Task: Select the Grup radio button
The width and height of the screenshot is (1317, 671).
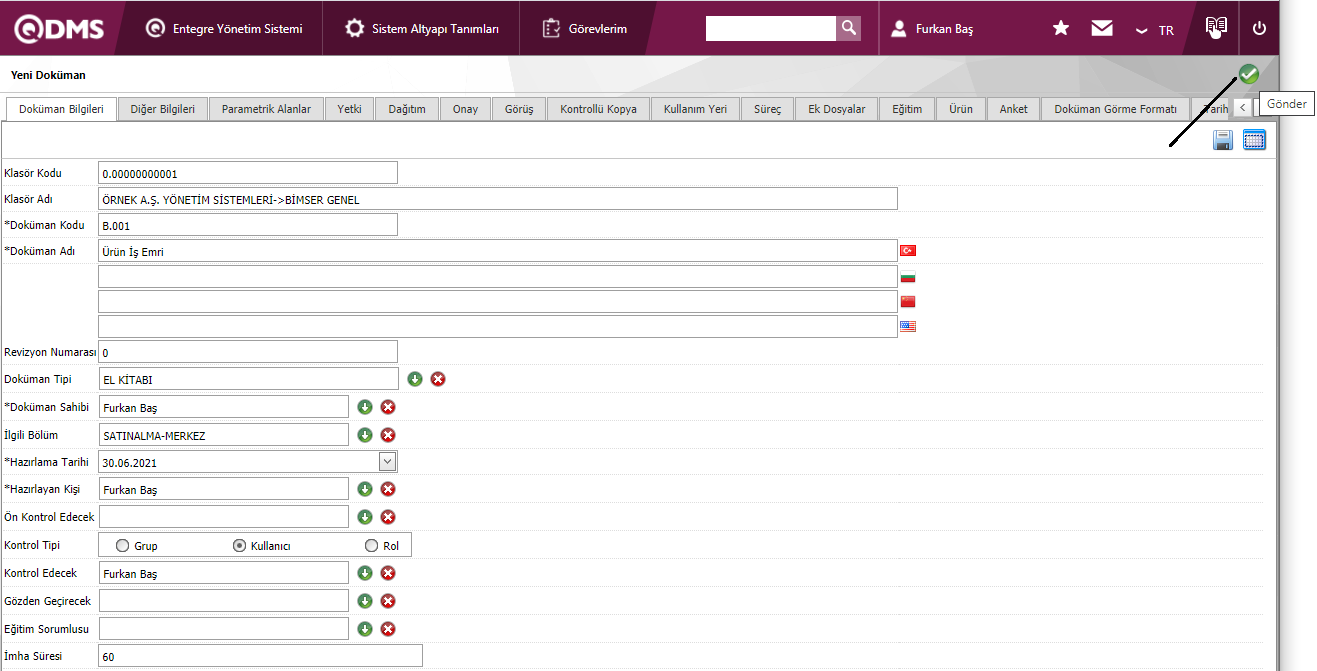Action: [123, 546]
